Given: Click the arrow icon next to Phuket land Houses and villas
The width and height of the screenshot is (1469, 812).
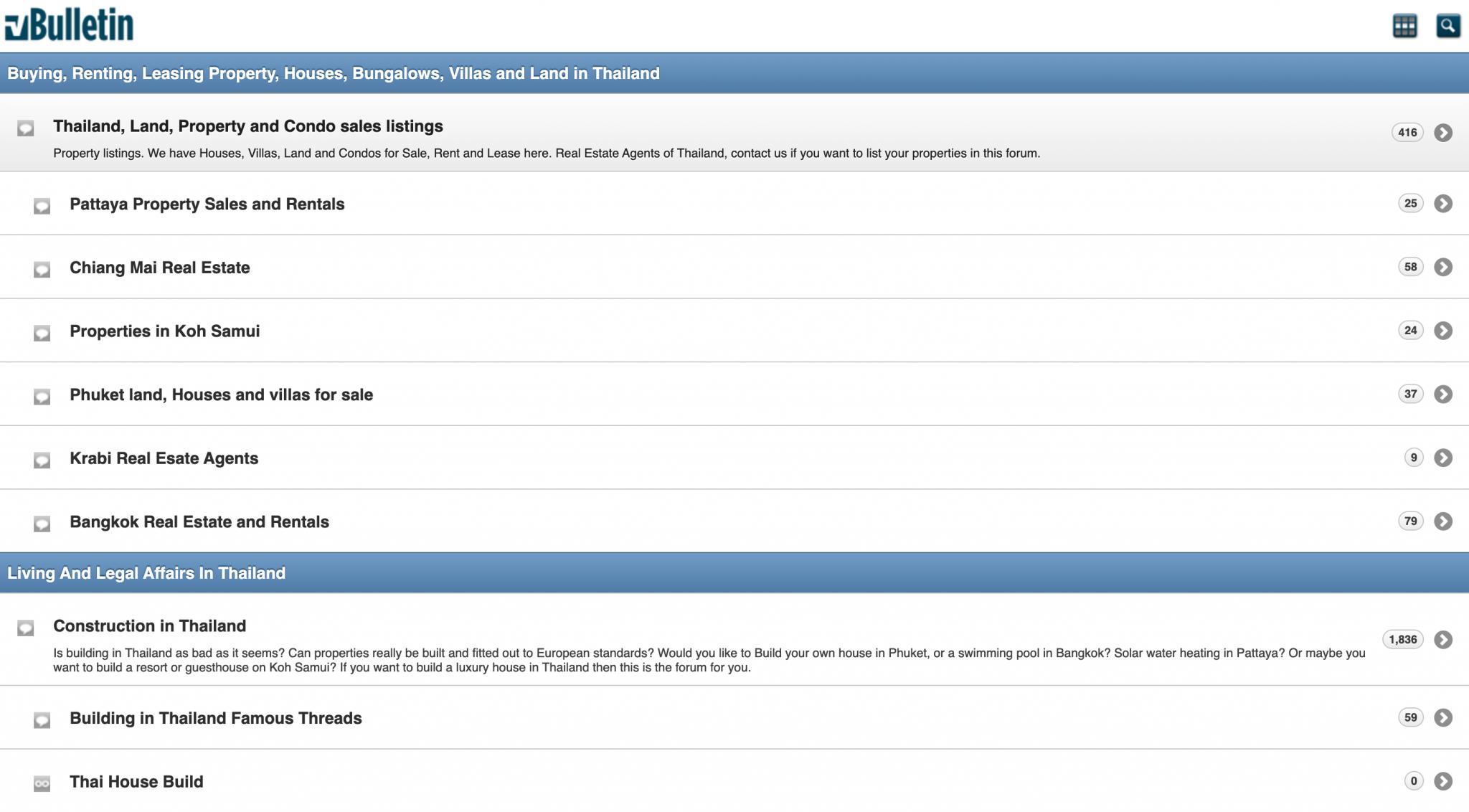Looking at the screenshot, I should click(1443, 394).
